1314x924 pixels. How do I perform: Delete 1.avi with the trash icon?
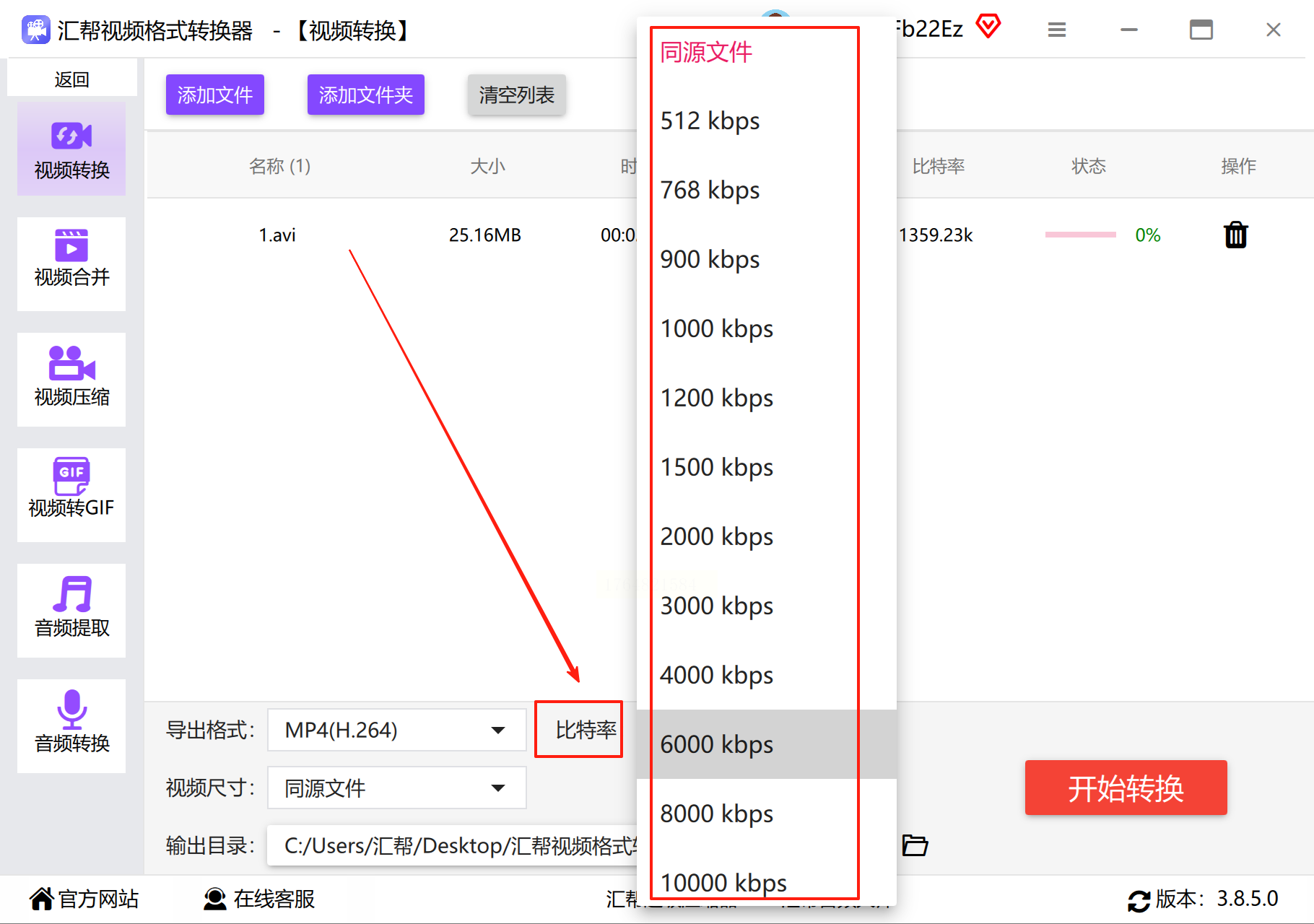1236,235
